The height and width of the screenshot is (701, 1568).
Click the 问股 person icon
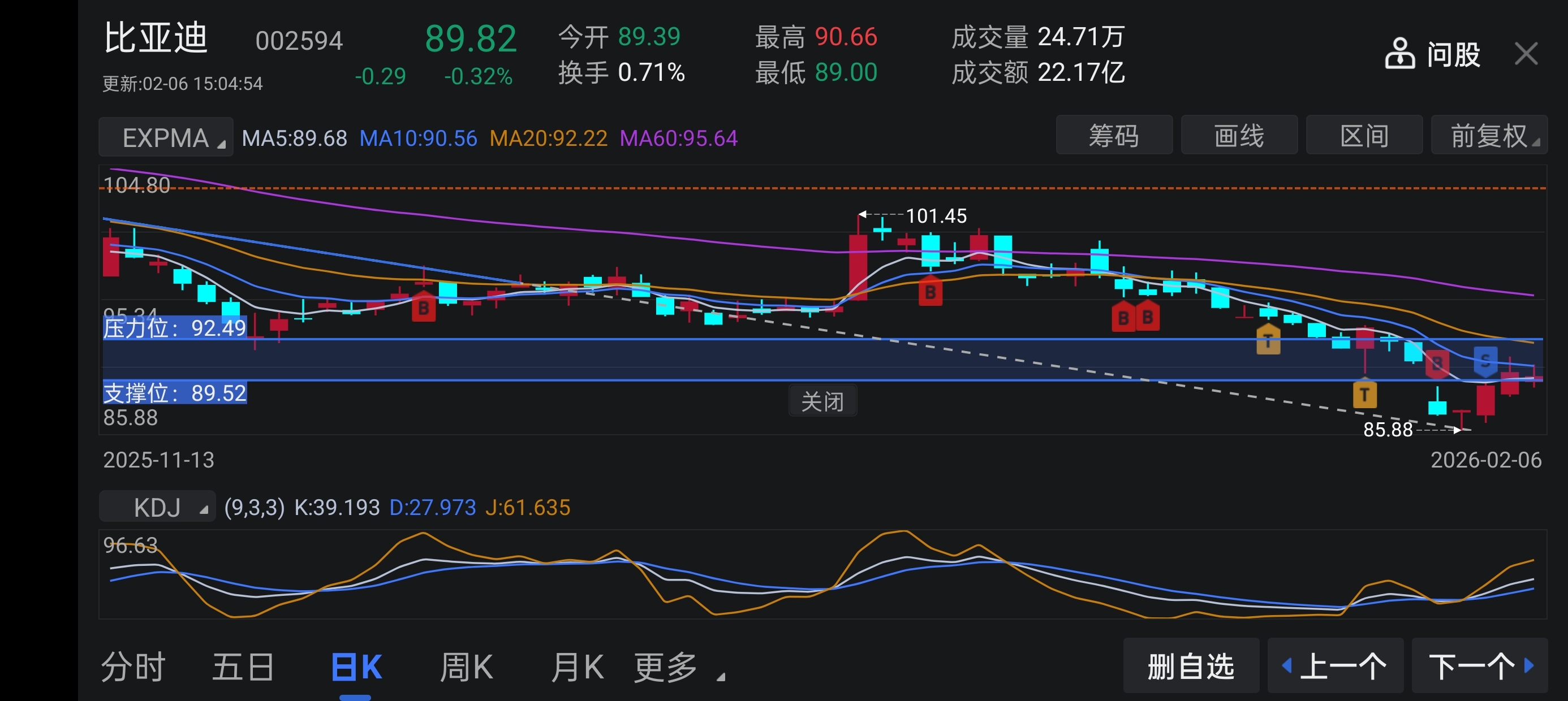(1399, 54)
